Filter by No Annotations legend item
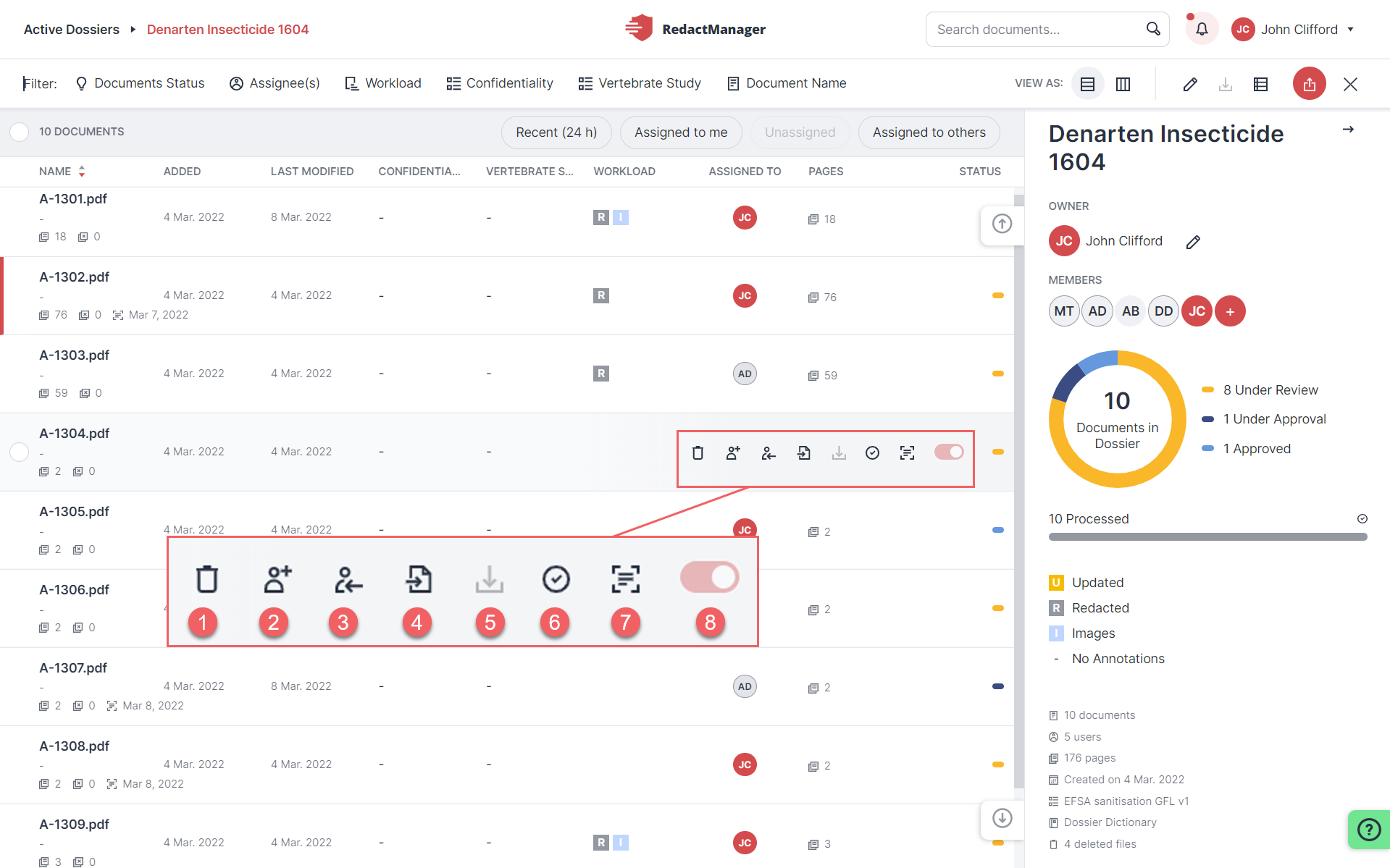 [1108, 659]
